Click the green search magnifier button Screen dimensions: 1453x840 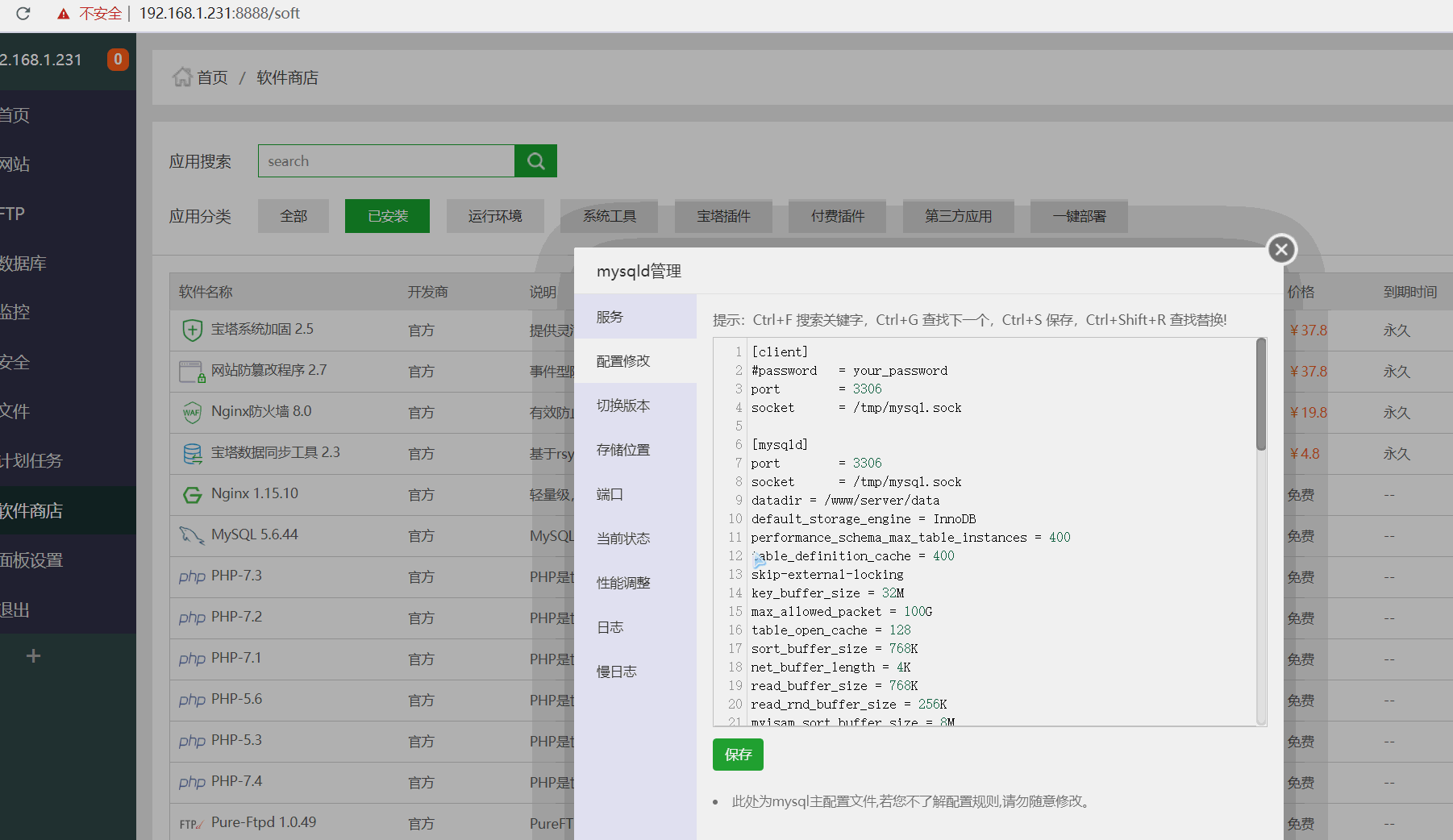535,161
